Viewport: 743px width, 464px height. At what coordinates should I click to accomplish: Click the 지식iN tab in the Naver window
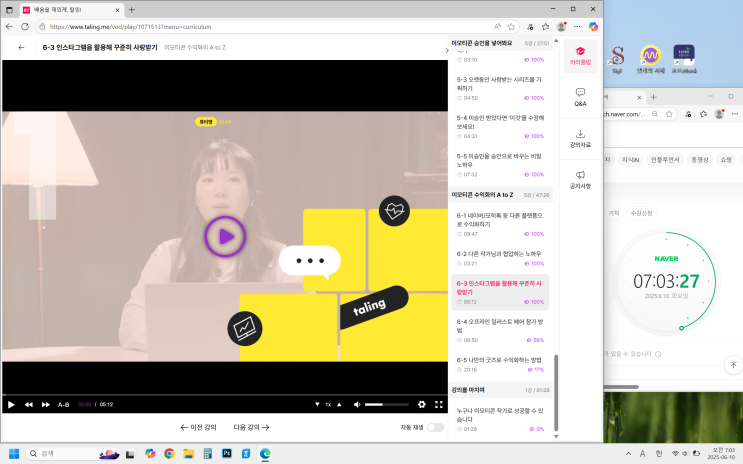[630, 160]
